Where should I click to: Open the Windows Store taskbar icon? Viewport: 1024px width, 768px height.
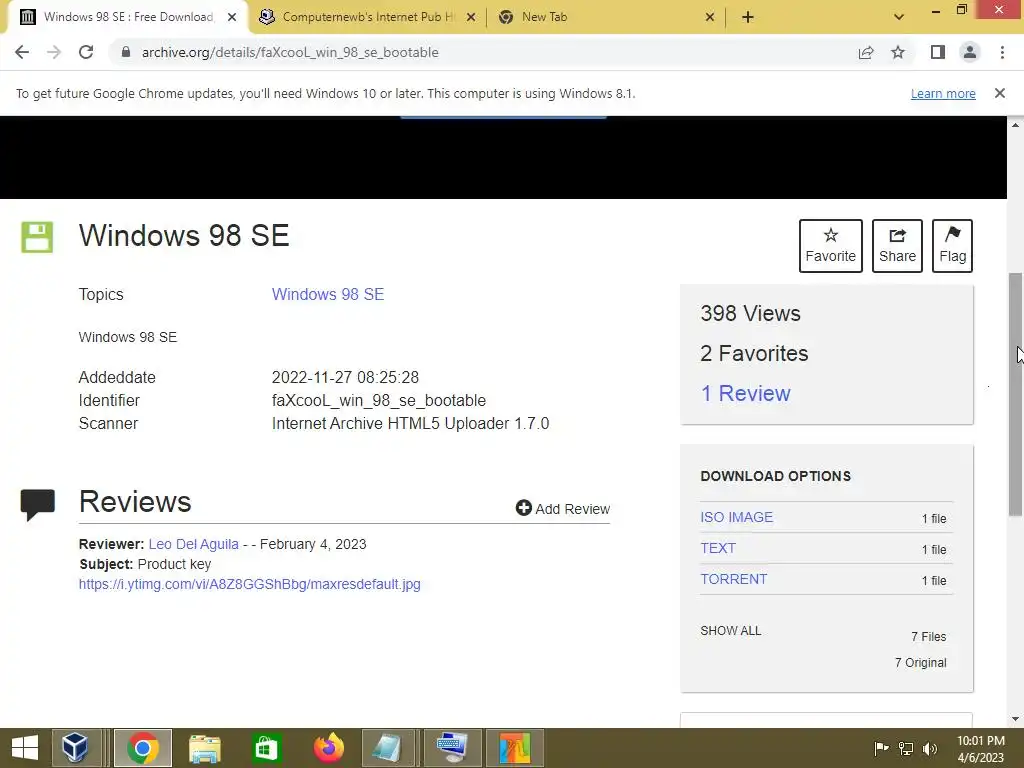266,748
